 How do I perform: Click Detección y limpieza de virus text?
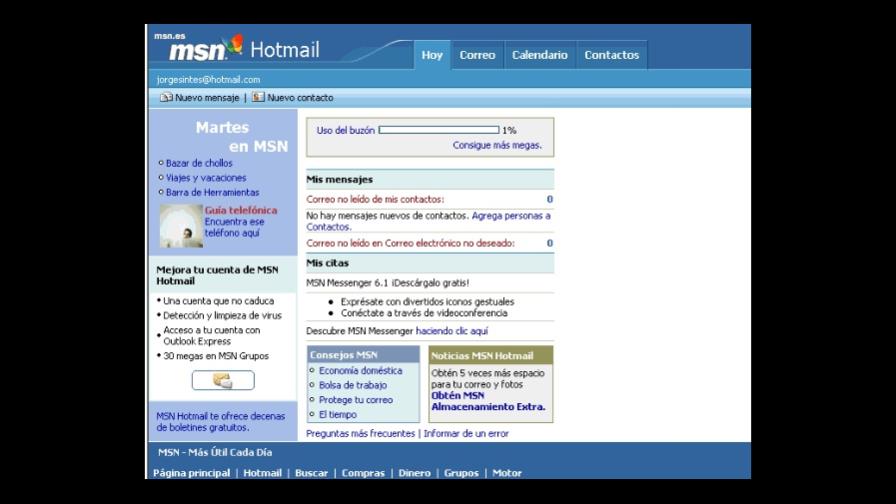point(222,315)
